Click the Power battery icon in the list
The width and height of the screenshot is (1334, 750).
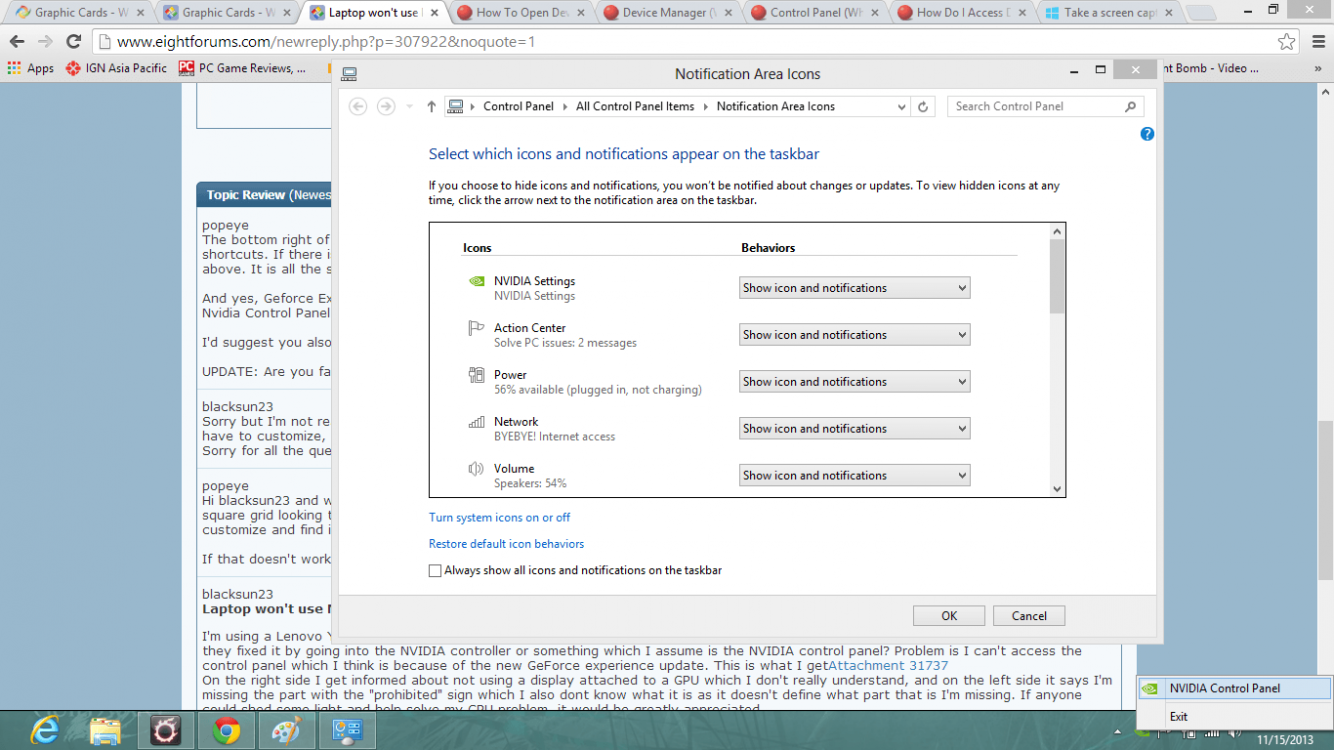(477, 375)
